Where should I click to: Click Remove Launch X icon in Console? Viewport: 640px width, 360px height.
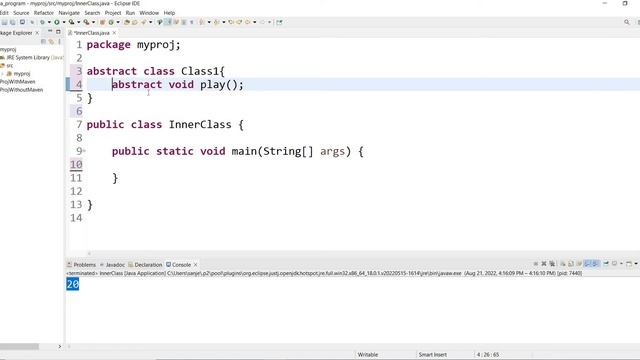[544, 264]
